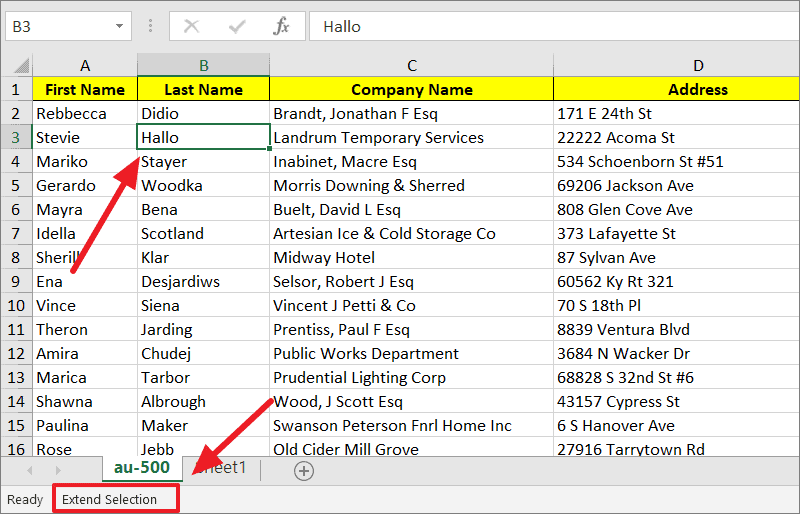The height and width of the screenshot is (514, 800).
Task: Select cell Artesian Ice & Cold Storage Co
Action: (x=412, y=233)
